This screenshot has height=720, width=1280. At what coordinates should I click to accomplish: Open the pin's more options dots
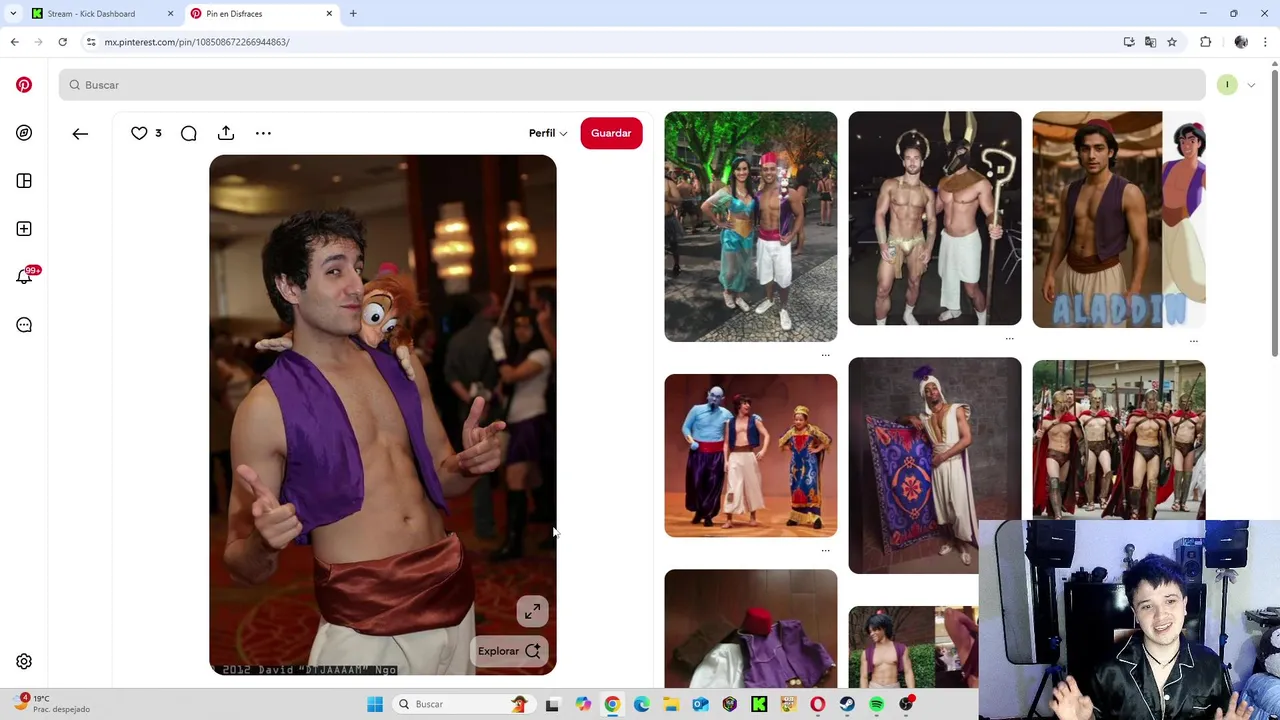coord(263,133)
